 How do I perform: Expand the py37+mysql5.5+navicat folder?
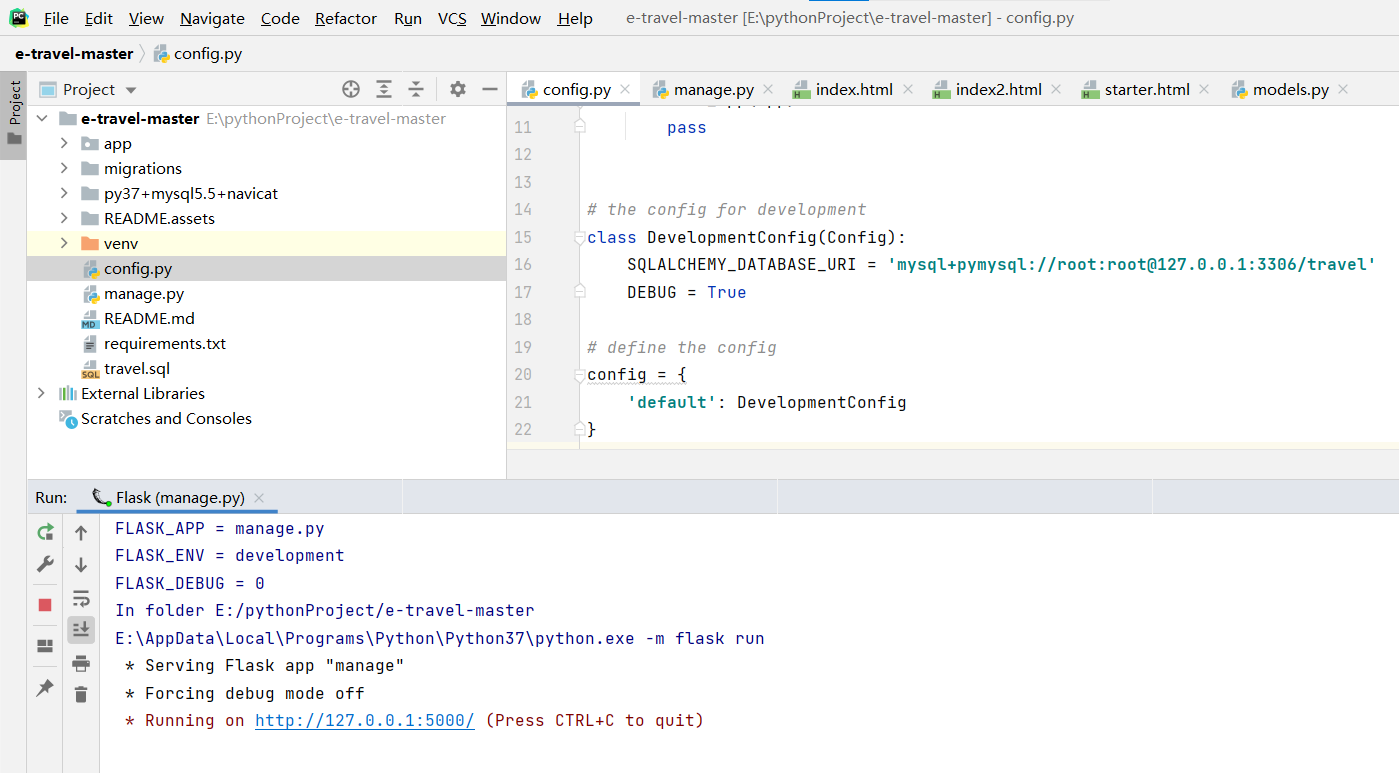tap(64, 193)
